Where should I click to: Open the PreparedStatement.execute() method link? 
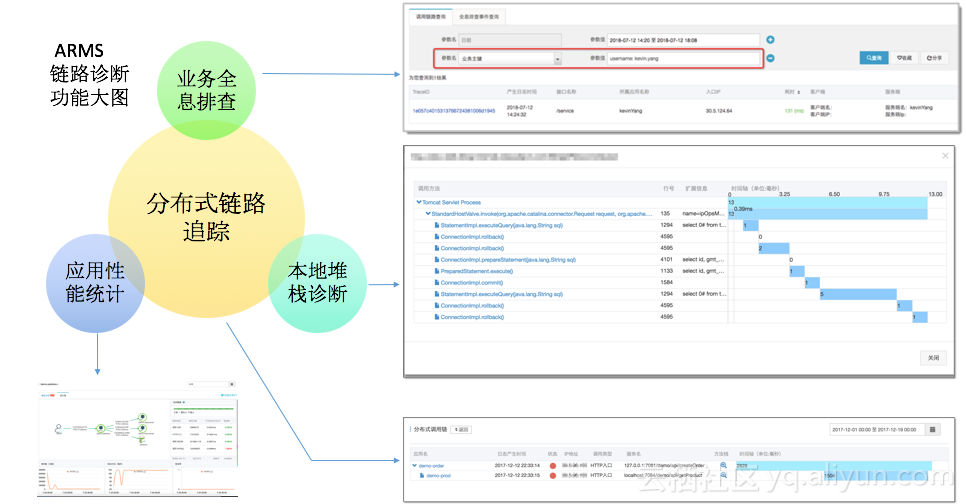point(476,271)
